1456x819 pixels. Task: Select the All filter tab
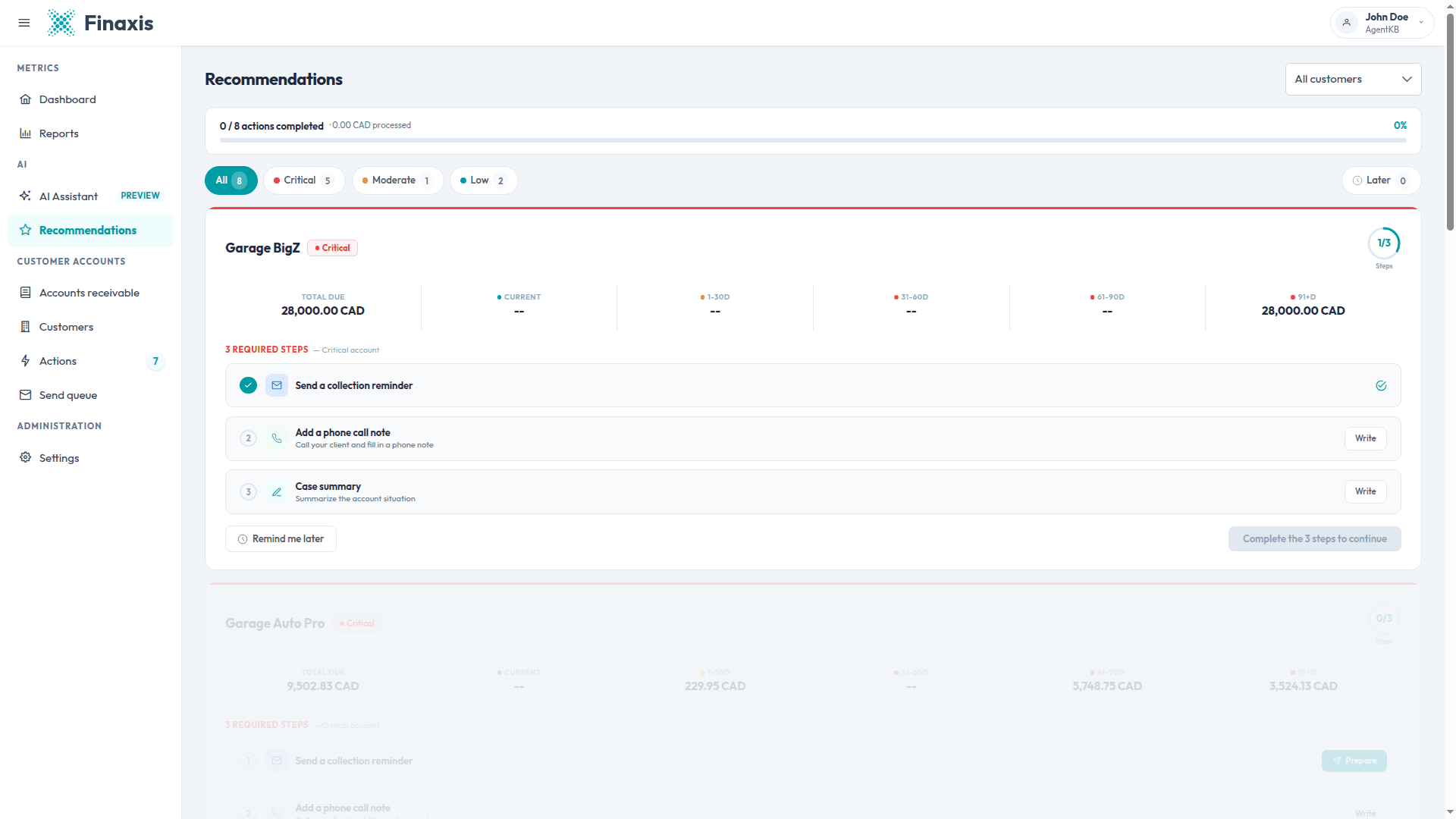click(231, 180)
